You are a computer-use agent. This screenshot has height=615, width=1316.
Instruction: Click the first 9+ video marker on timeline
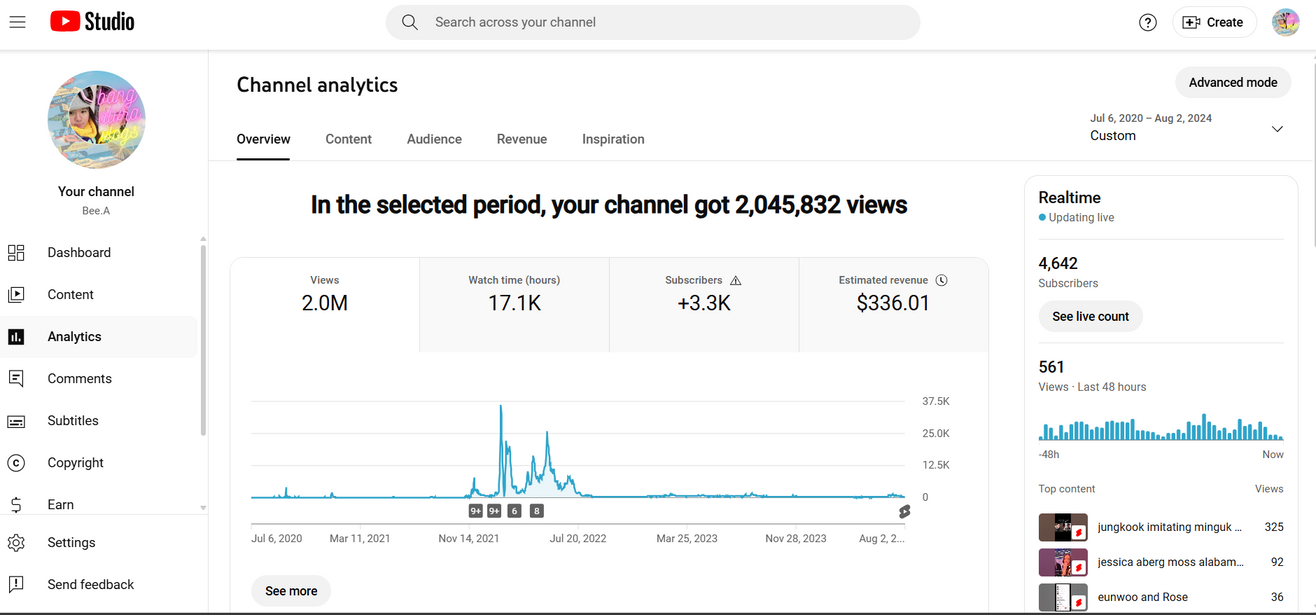[x=476, y=511]
